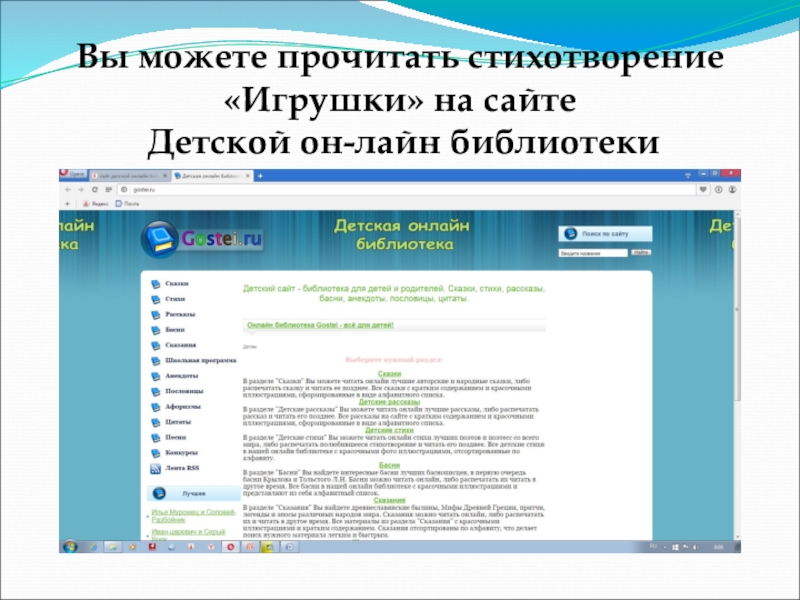Open the green Сказания heading link

[x=389, y=501]
